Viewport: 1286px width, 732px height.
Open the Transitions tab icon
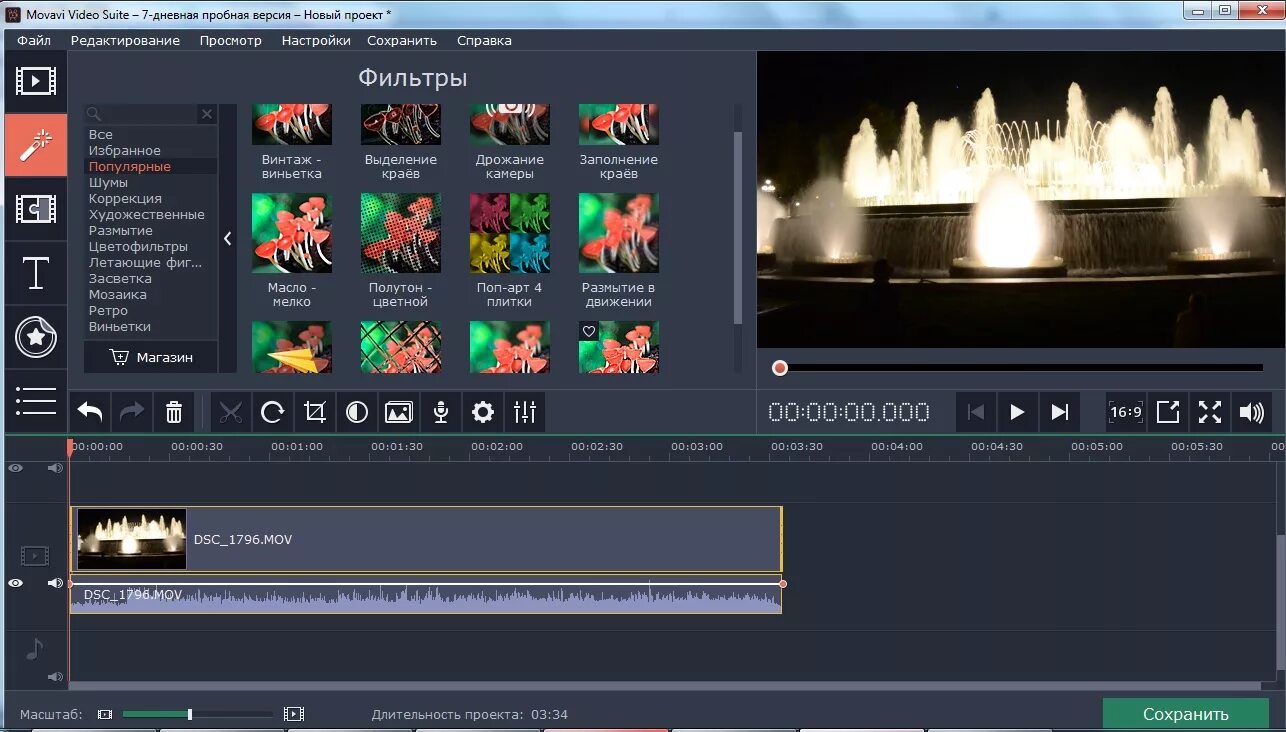tap(35, 209)
